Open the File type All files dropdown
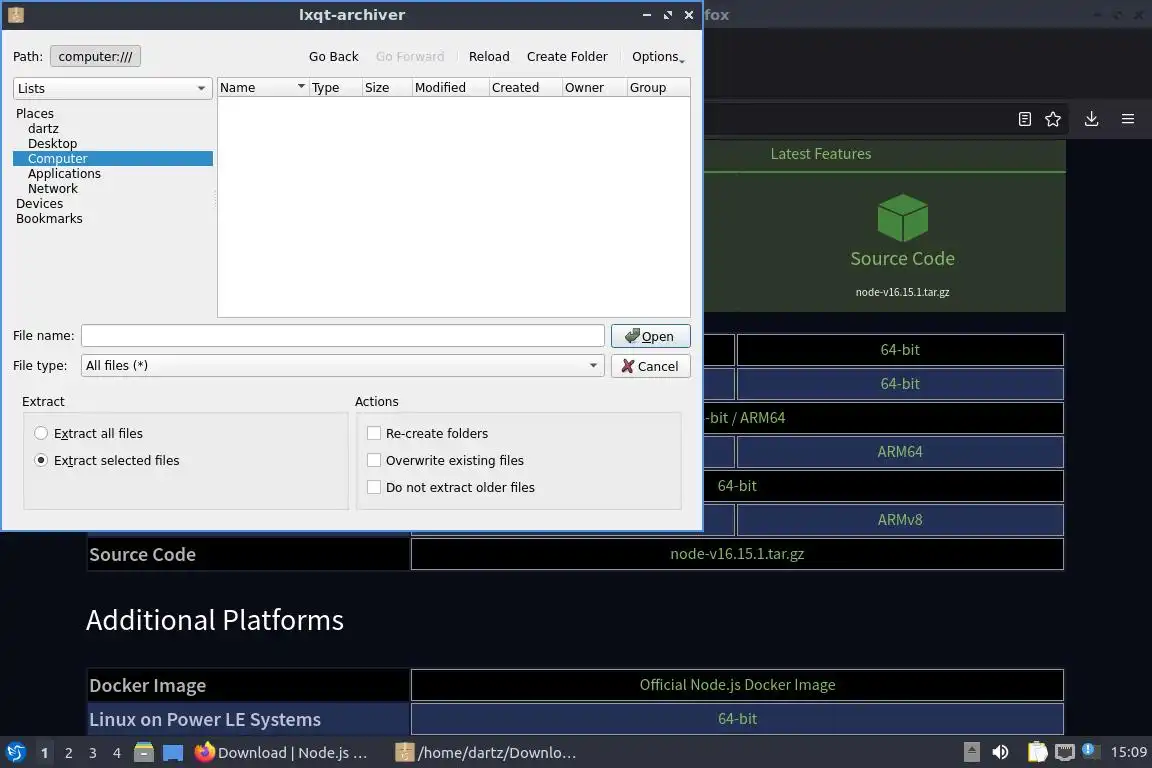This screenshot has width=1152, height=768. pos(342,365)
